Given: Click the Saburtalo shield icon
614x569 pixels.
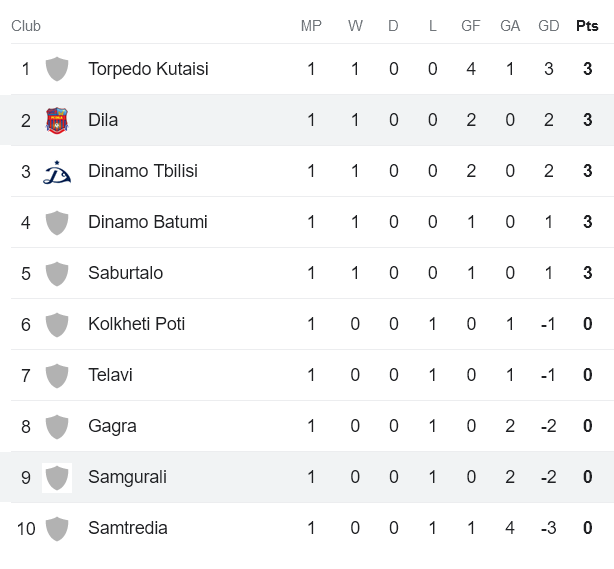Looking at the screenshot, I should click(x=57, y=273).
